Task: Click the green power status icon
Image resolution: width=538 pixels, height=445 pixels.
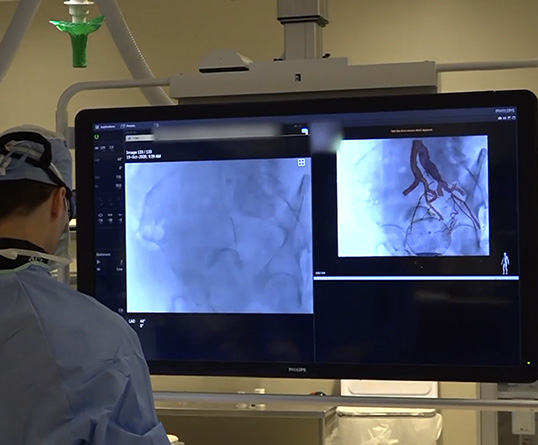Action: coord(97,137)
